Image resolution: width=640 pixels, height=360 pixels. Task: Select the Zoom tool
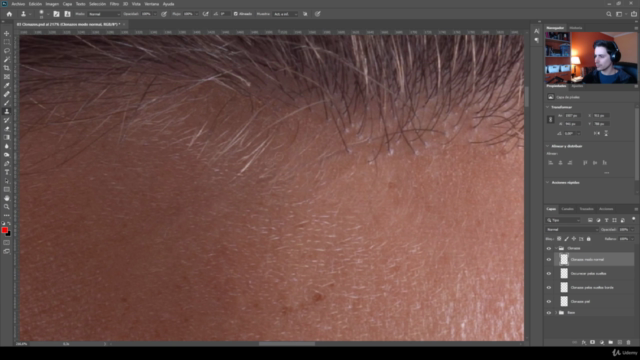[x=7, y=207]
